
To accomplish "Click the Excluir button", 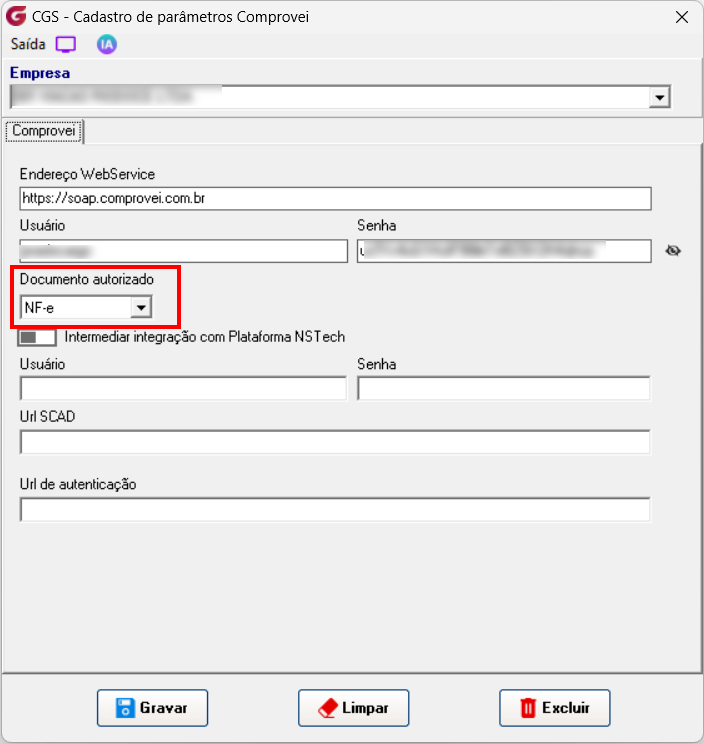I will (555, 707).
